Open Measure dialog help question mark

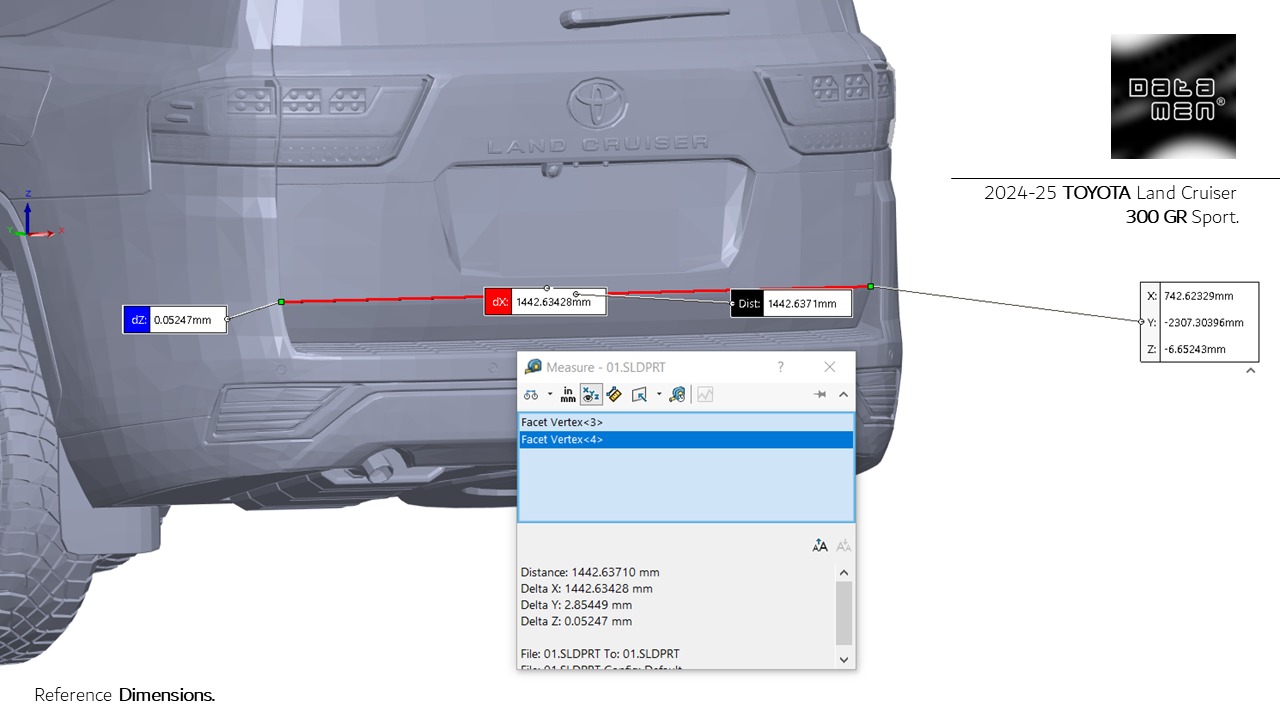click(x=781, y=367)
